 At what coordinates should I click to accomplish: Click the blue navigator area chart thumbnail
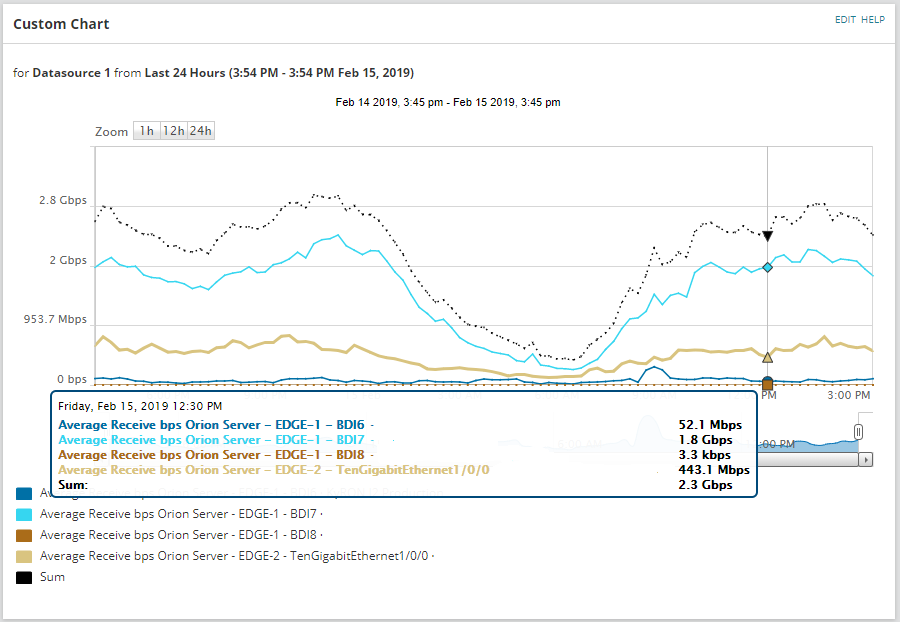[x=809, y=446]
